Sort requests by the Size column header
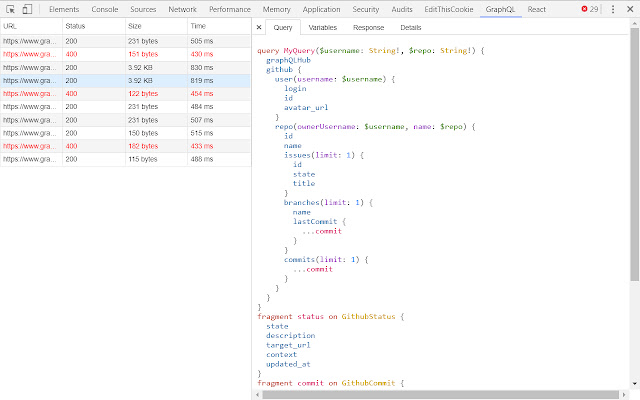Screen dimensions: 640x400 click(x=135, y=24)
